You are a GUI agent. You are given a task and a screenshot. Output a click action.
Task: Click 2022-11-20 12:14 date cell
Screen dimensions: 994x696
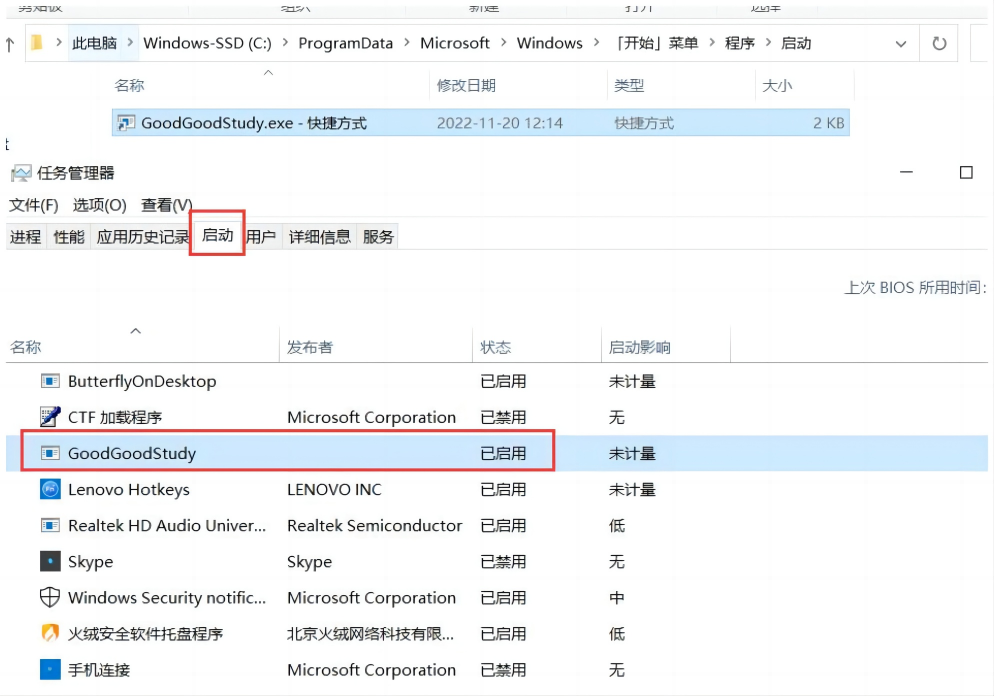(500, 123)
